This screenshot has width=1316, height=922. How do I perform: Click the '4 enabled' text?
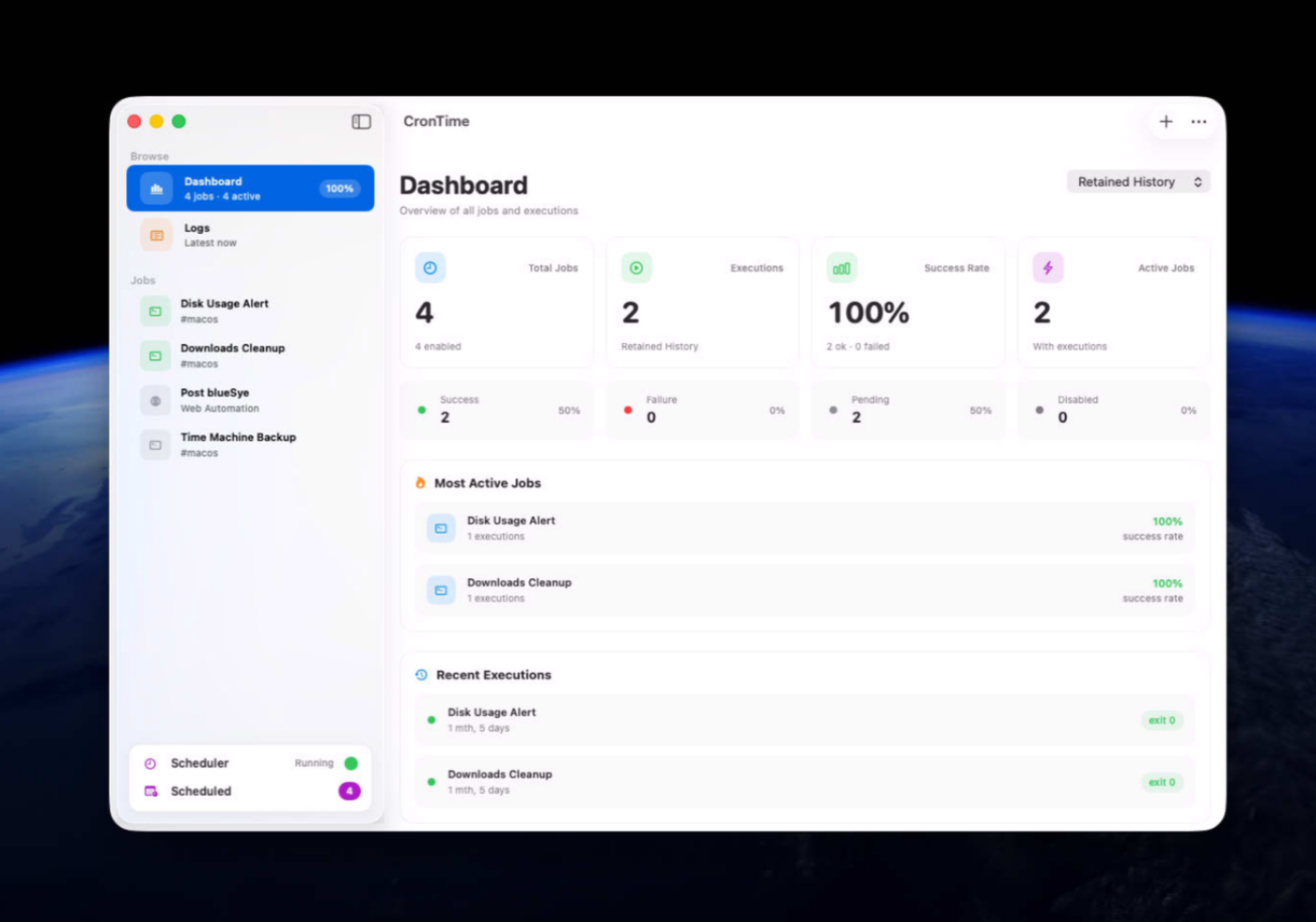(438, 347)
